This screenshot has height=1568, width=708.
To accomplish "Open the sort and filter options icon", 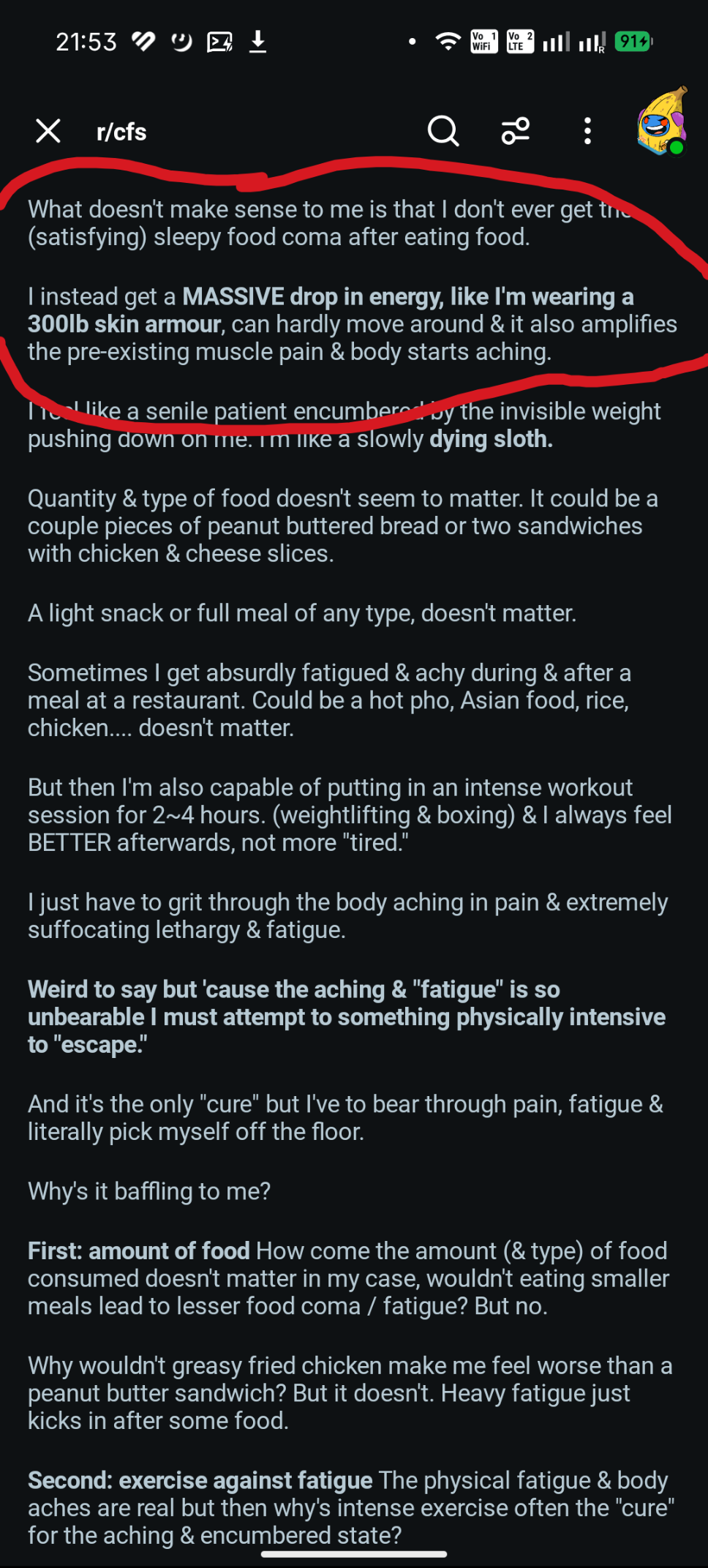I will (516, 132).
